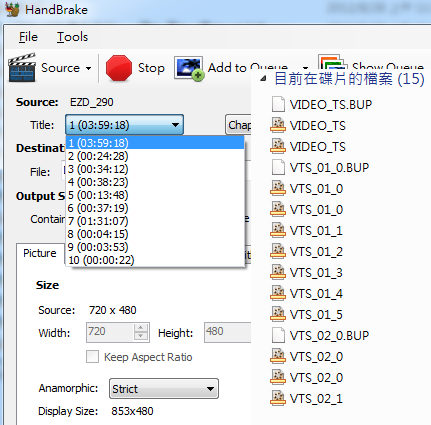This screenshot has width=431, height=425.
Task: Select title 2 (00:24:28)
Action: [x=155, y=156]
